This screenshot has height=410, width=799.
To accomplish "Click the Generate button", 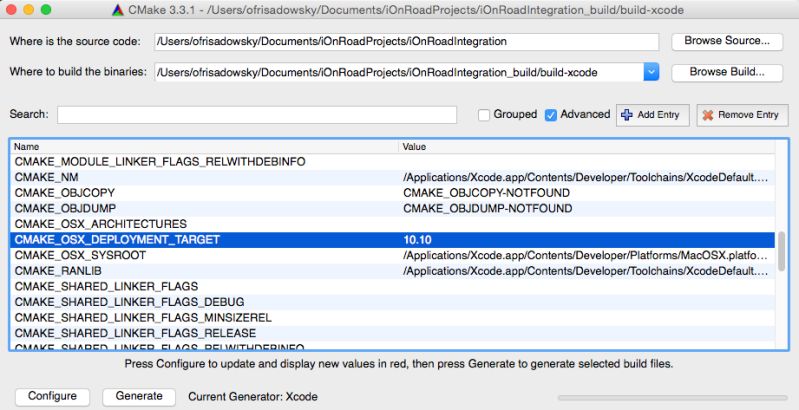I will (139, 396).
